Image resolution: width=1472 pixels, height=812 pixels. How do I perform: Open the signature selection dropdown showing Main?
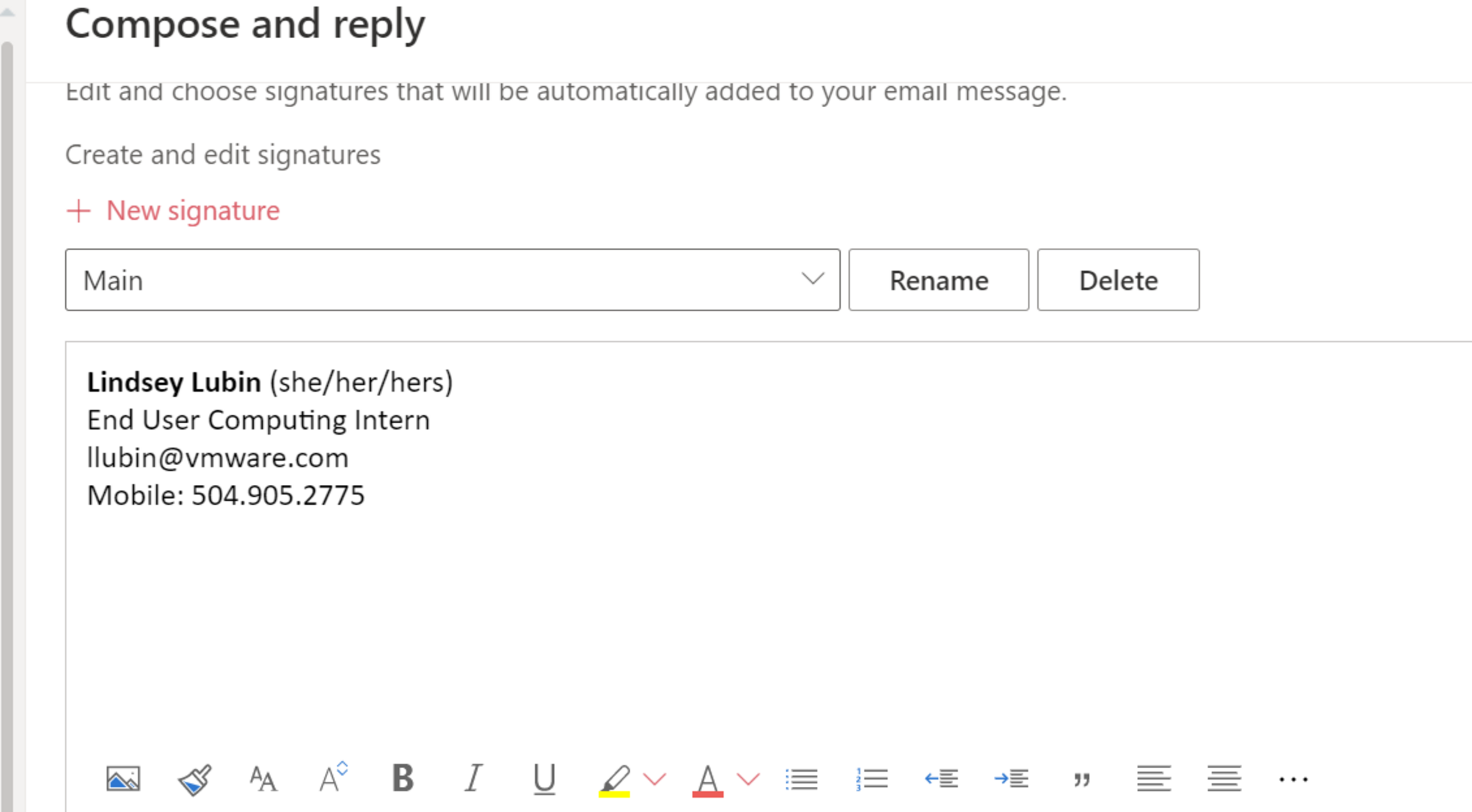pyautogui.click(x=452, y=280)
